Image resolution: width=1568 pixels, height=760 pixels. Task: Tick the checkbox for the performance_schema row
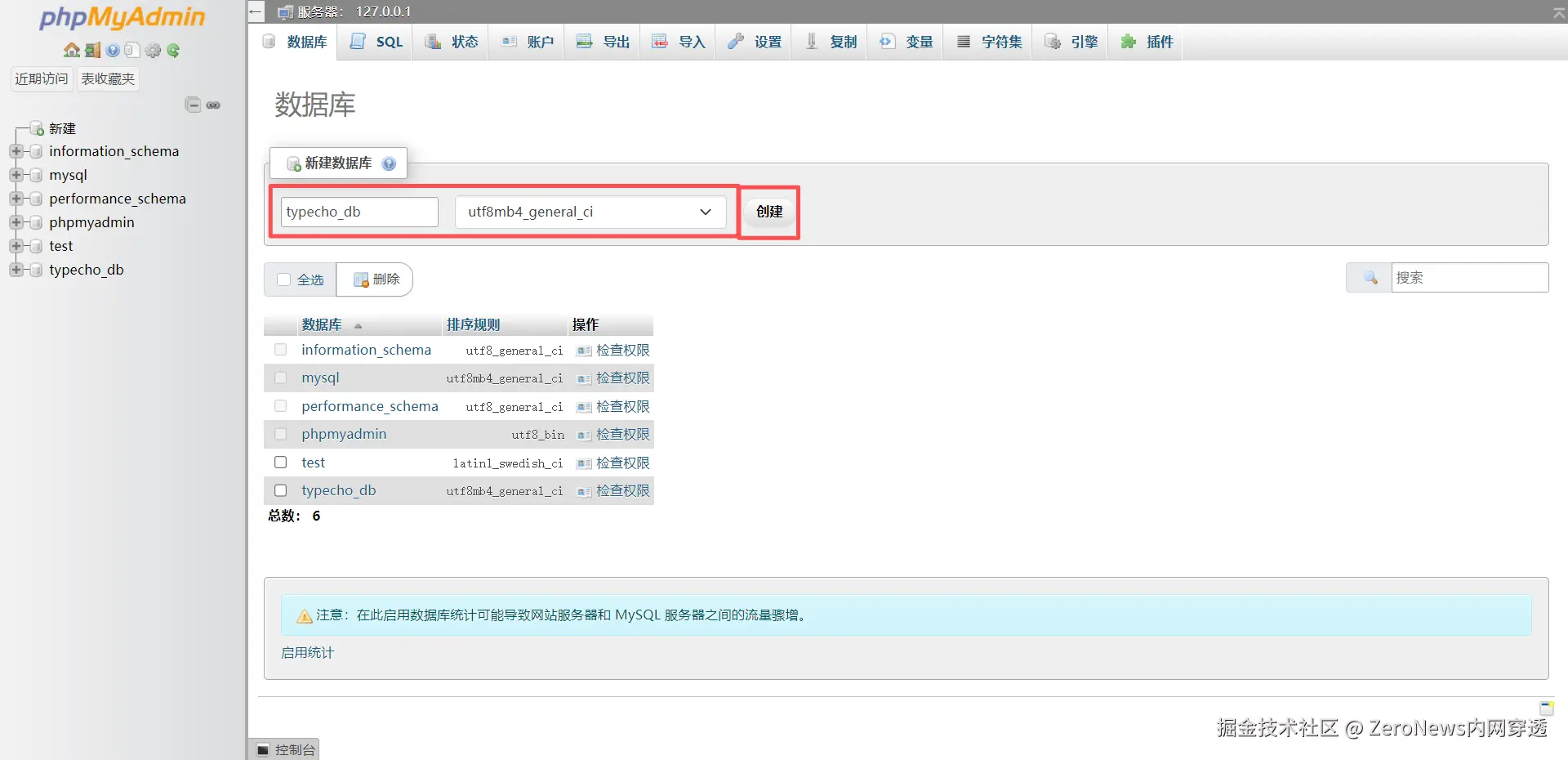click(x=281, y=406)
